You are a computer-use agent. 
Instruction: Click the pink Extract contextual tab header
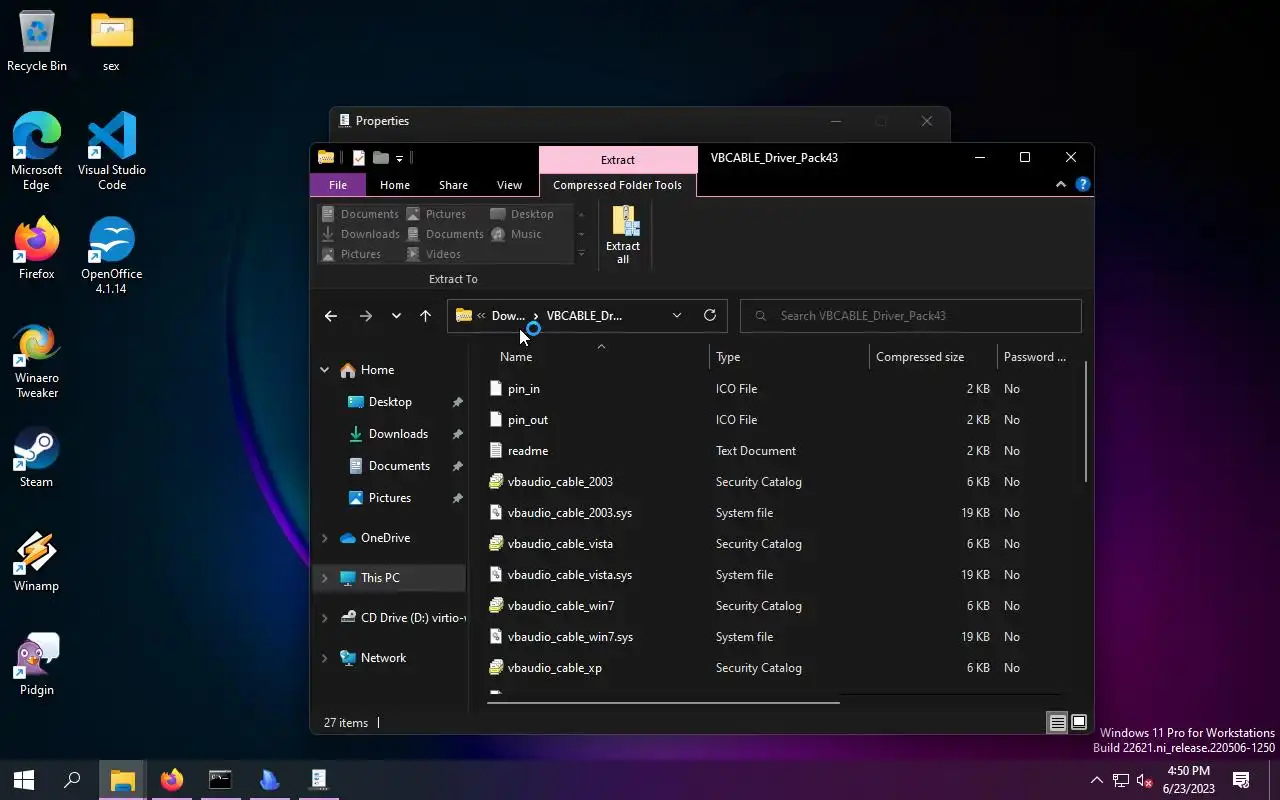(618, 160)
